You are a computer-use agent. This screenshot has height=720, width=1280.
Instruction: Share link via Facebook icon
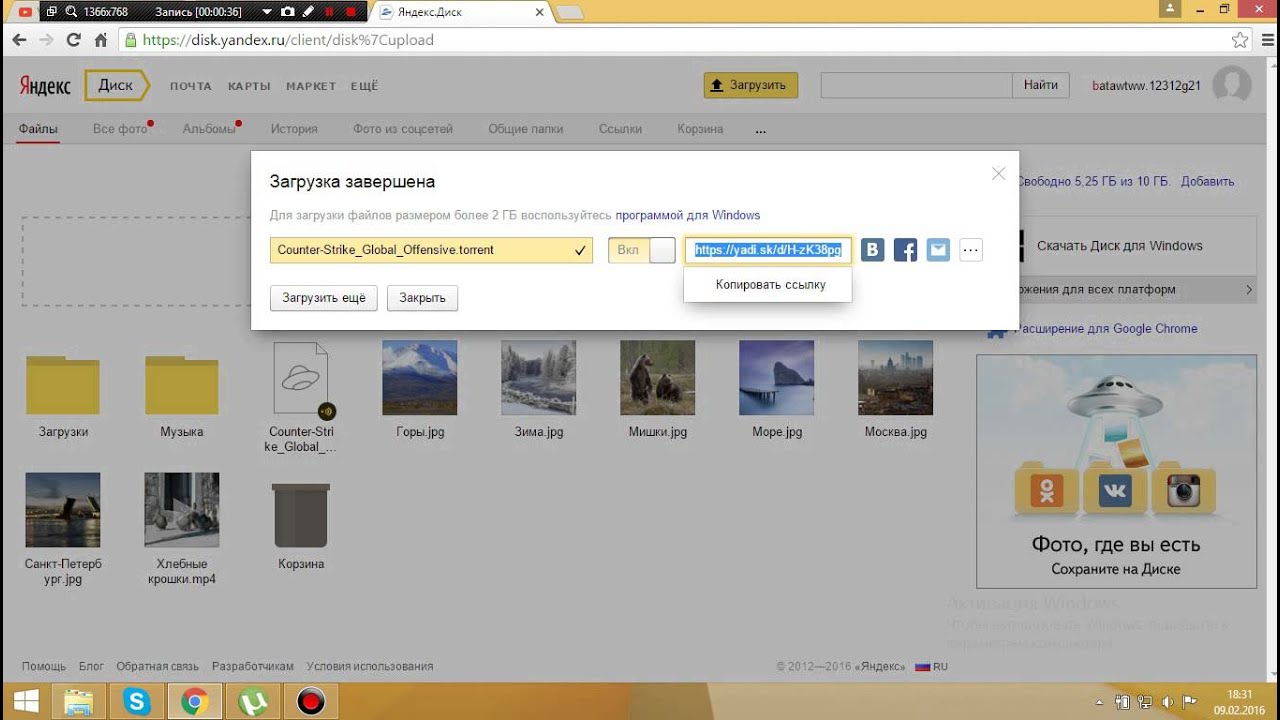pos(905,250)
